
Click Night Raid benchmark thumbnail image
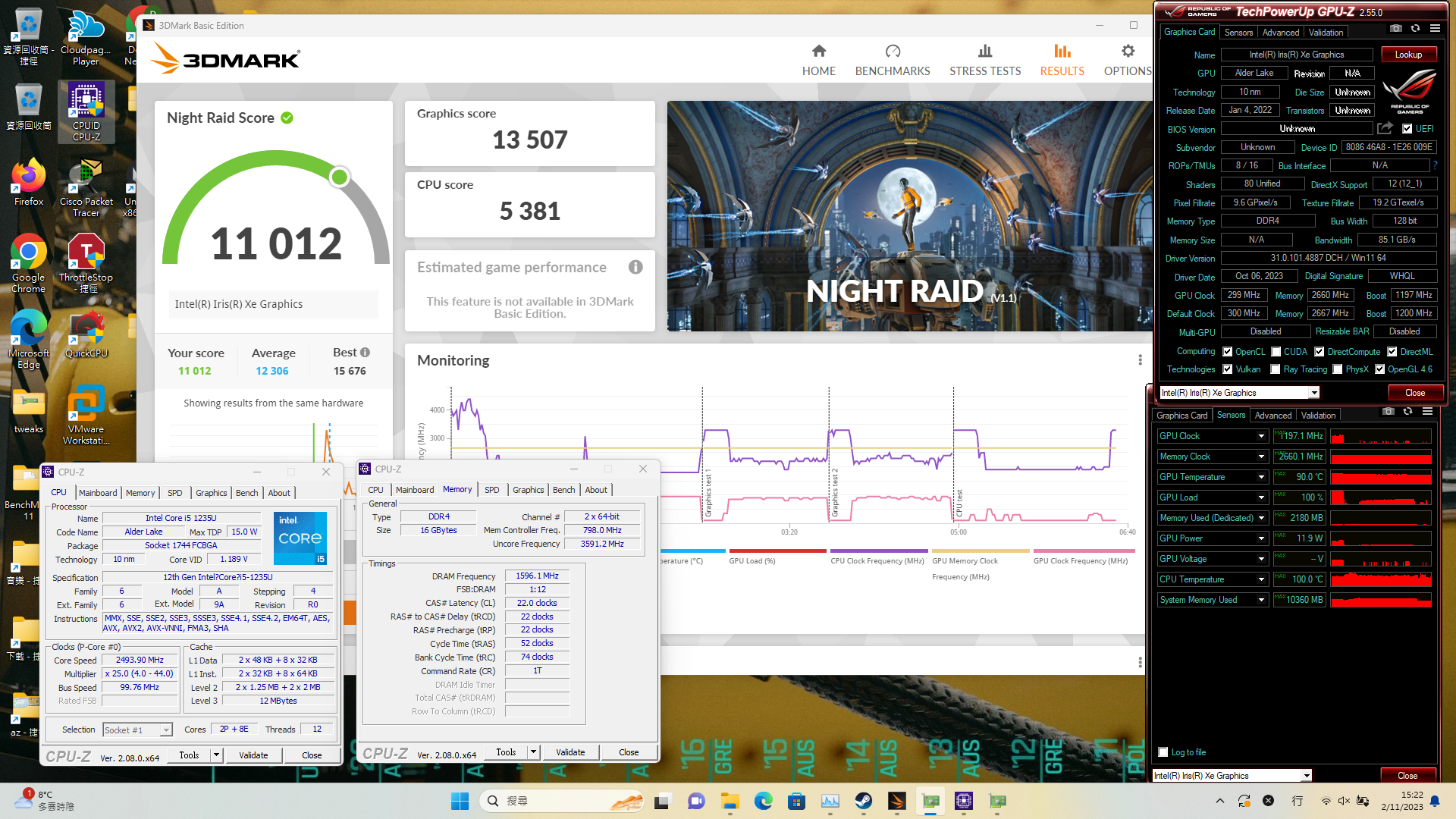pos(910,216)
